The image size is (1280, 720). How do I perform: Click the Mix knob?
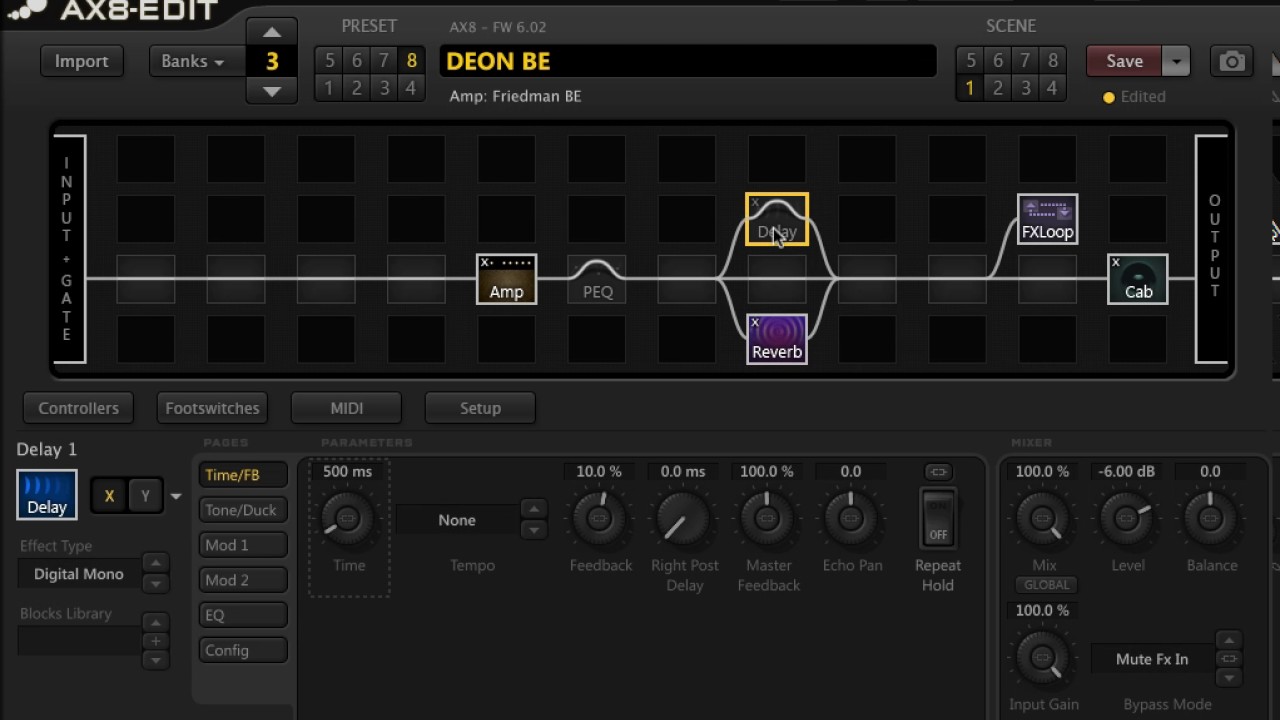[x=1043, y=518]
